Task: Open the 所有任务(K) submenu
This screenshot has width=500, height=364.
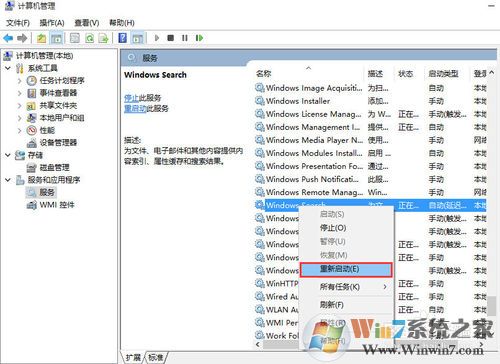Action: [347, 287]
